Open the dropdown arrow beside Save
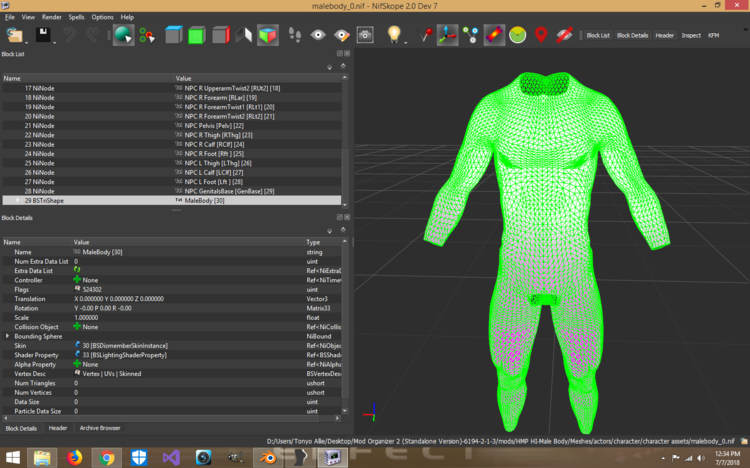 coord(55,43)
